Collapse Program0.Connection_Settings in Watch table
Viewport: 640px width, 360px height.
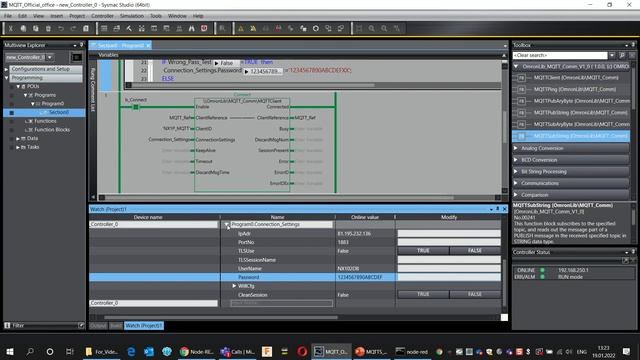click(227, 224)
